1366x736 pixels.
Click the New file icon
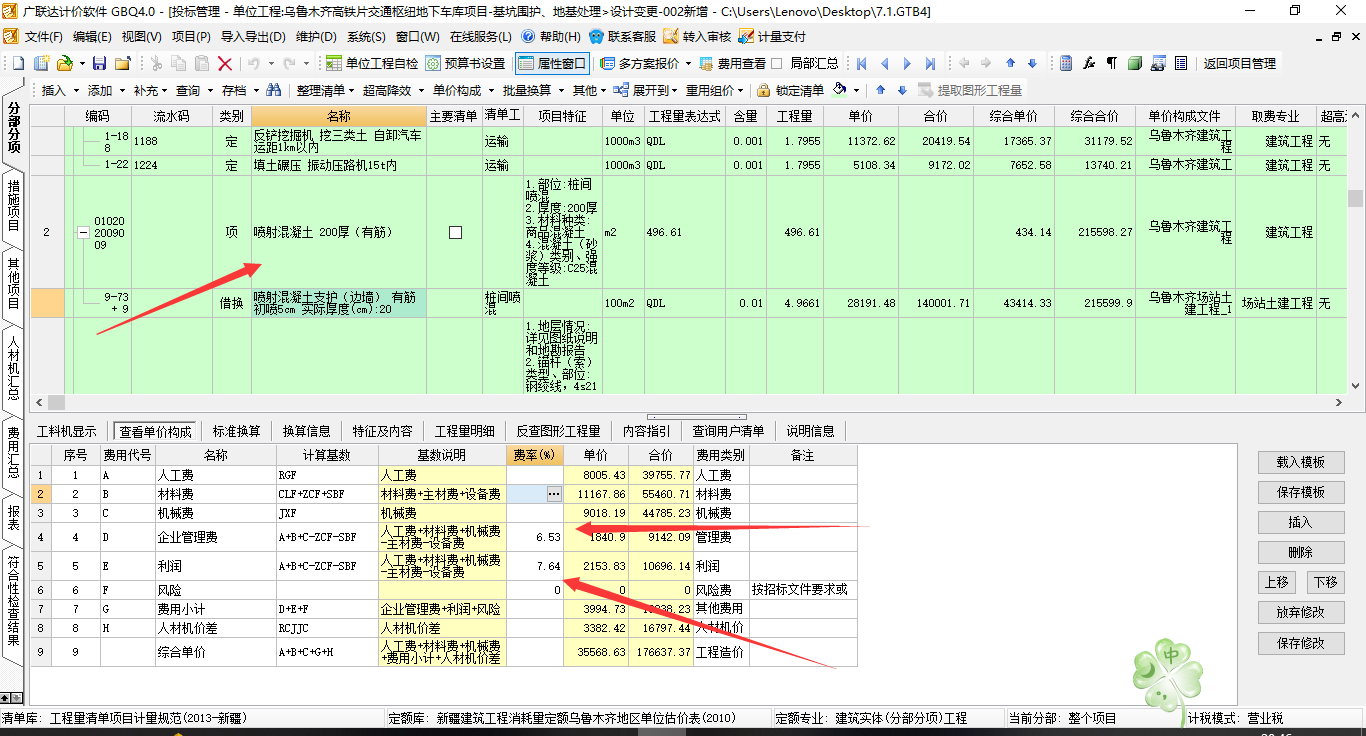(18, 63)
